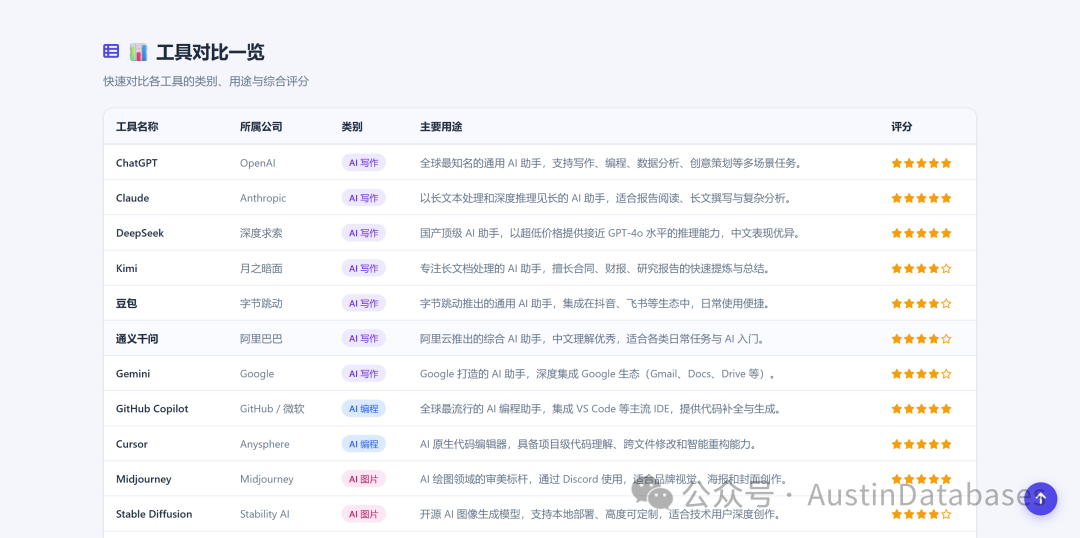The image size is (1080, 538).
Task: Select the Stable Diffusion tool name
Action: 154,514
